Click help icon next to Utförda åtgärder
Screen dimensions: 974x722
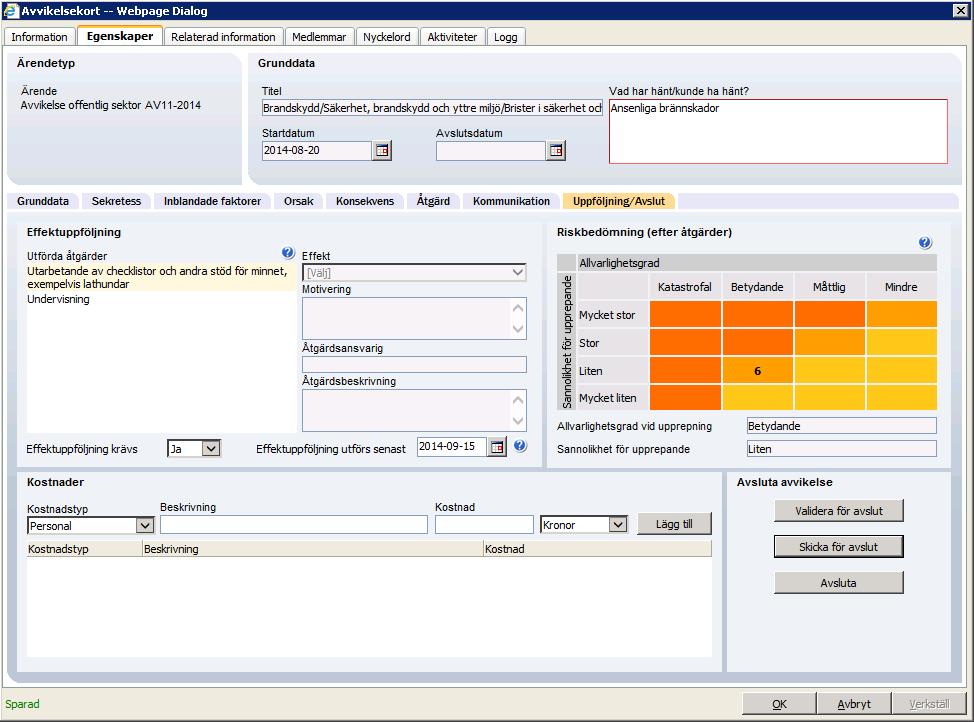click(288, 252)
